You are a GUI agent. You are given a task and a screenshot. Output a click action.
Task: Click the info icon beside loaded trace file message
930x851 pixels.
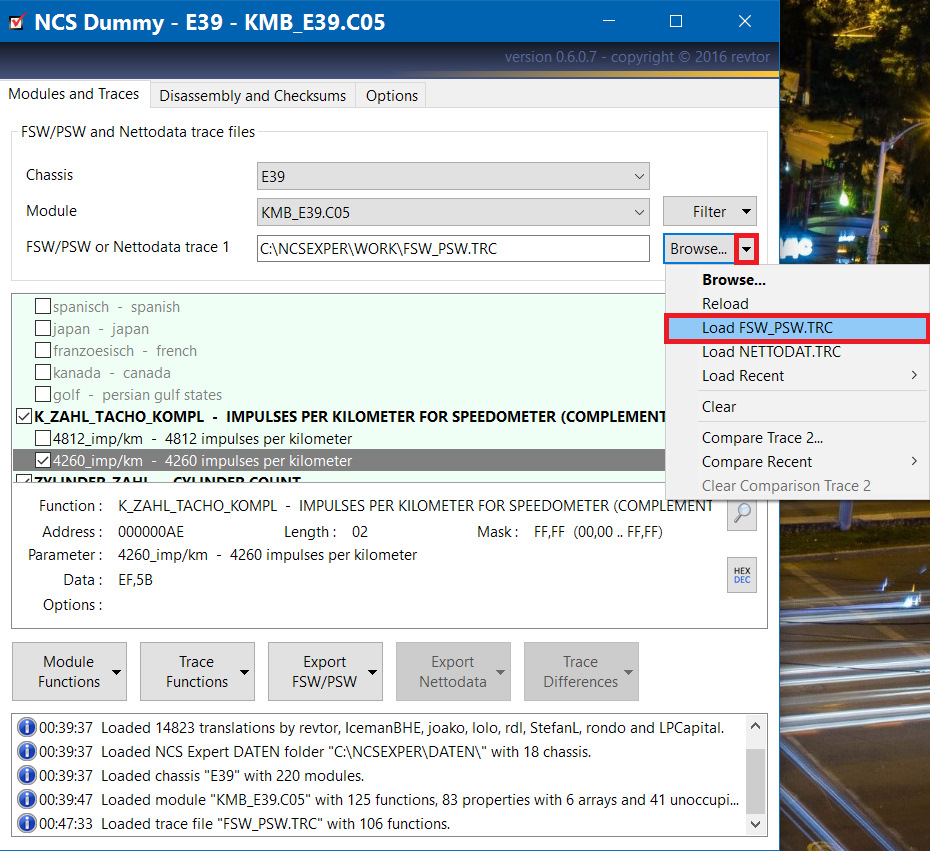coord(27,824)
